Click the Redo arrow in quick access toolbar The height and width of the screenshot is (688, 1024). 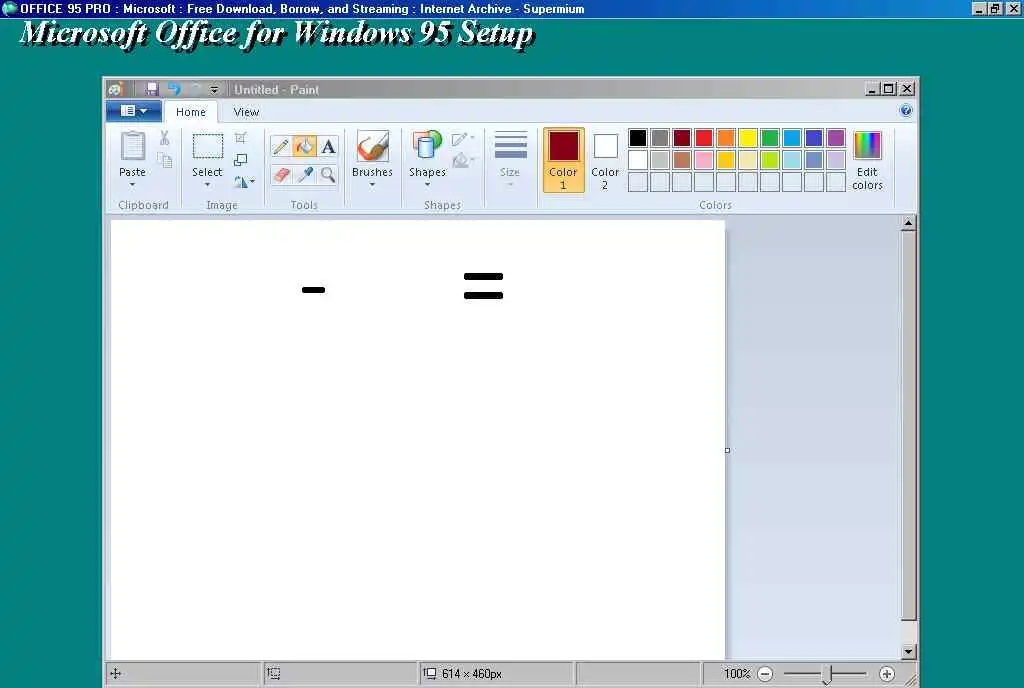195,89
